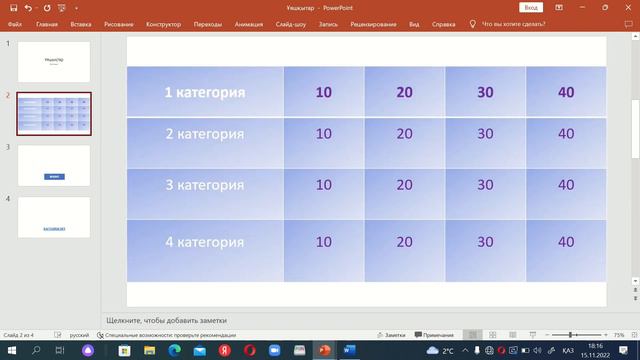Click the 10 cell in 4 категория row
This screenshot has height=360, width=640.
click(x=324, y=251)
